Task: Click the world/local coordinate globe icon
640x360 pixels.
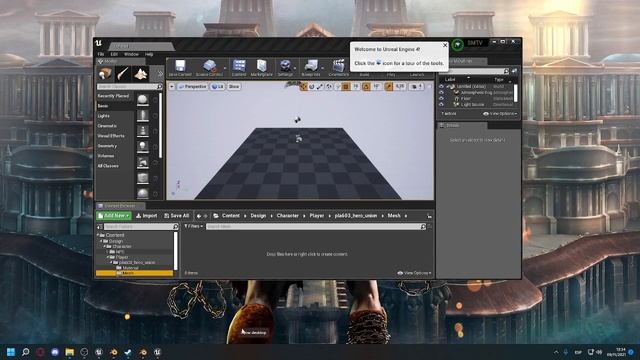Action: (329, 87)
